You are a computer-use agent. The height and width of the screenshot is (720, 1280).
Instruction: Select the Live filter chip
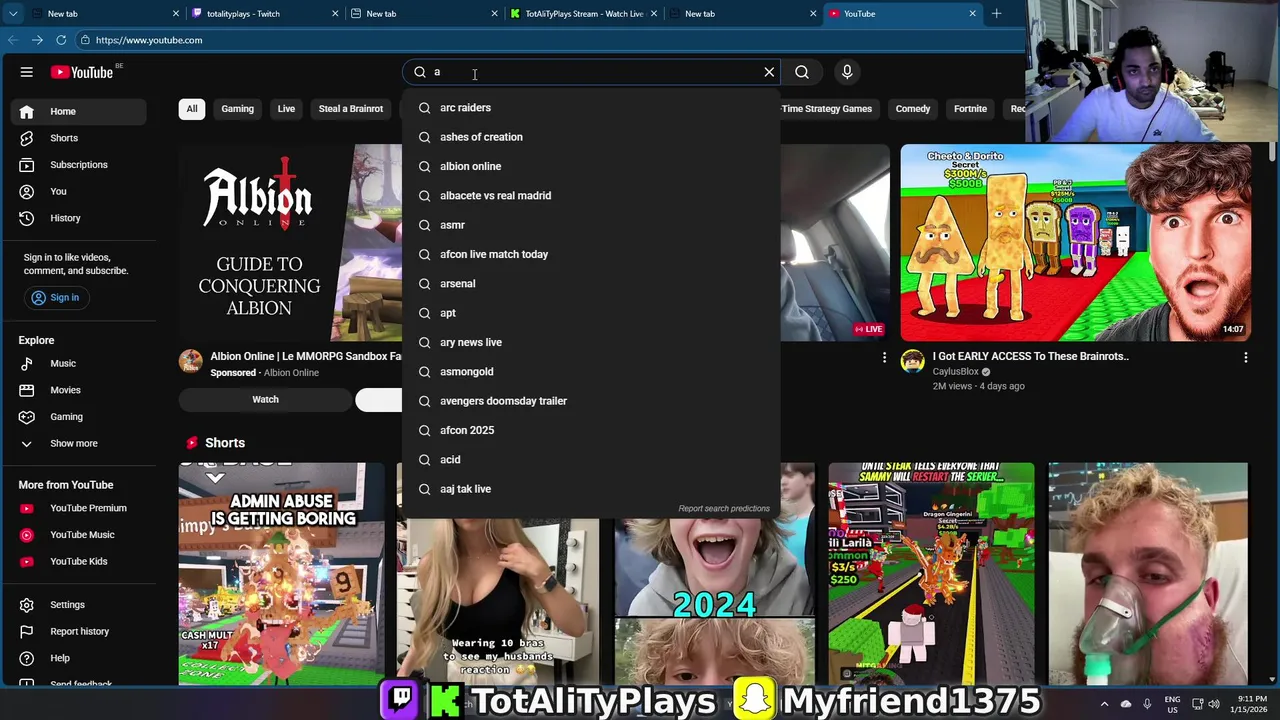(286, 109)
